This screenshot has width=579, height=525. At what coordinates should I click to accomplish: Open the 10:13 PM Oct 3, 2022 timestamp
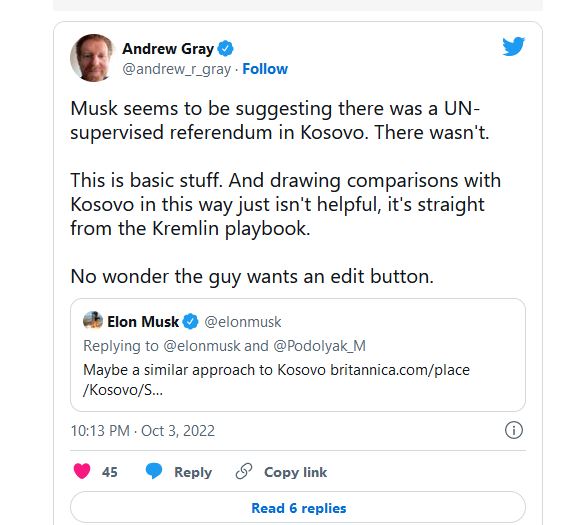pos(143,431)
